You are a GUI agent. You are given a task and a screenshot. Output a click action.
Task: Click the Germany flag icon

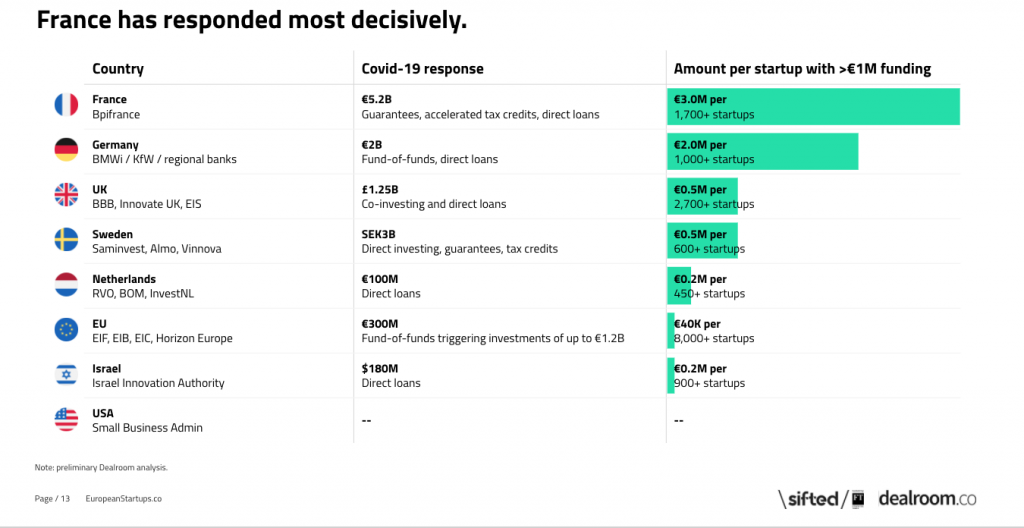66,150
